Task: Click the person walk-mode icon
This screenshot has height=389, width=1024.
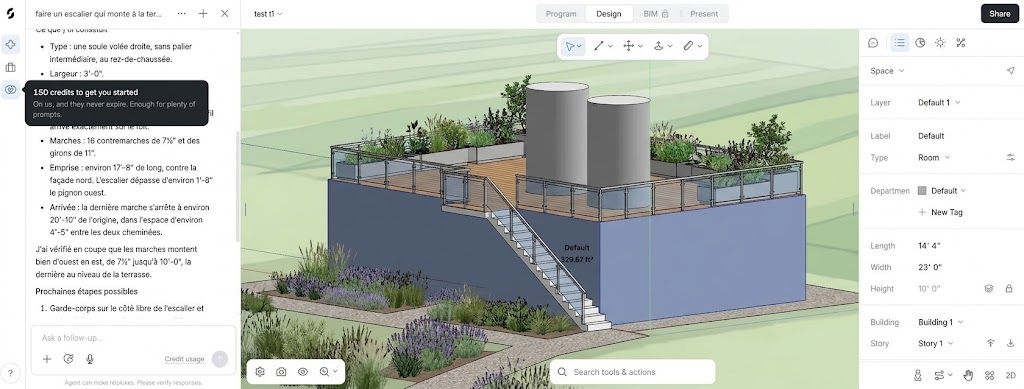Action: [x=918, y=375]
